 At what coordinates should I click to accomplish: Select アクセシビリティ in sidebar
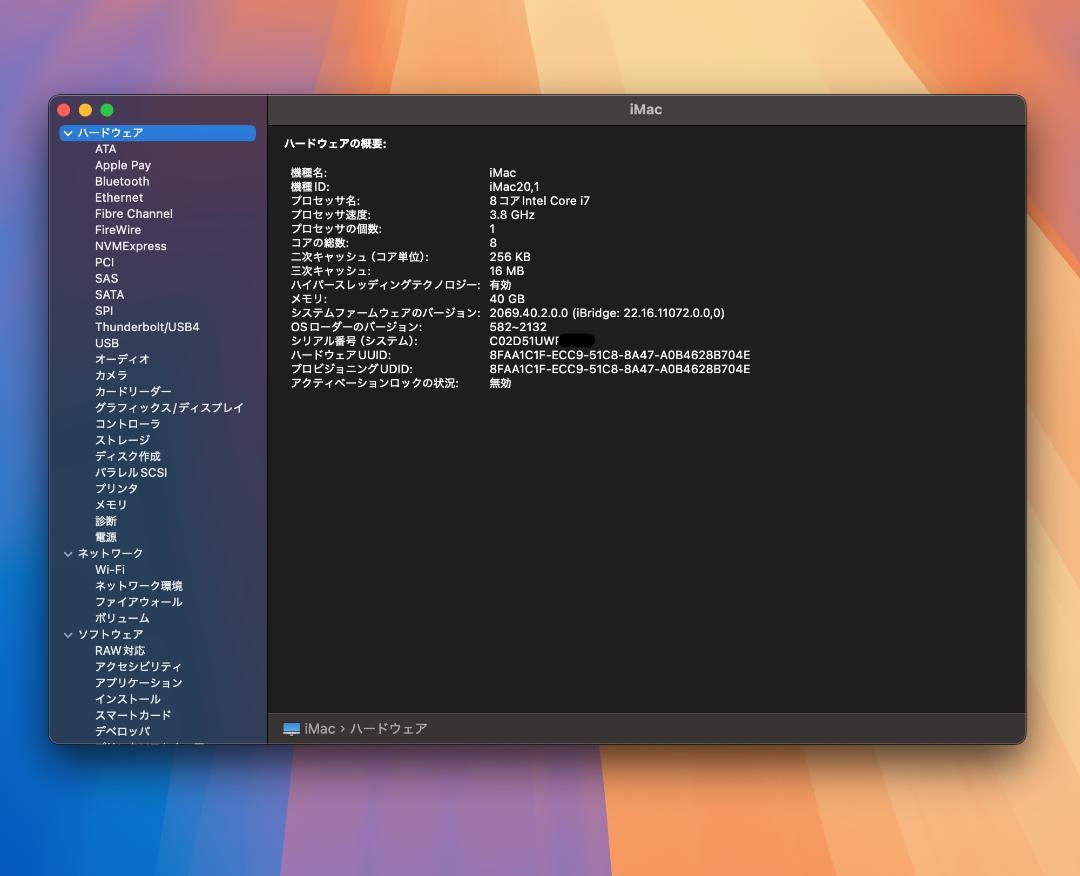tap(138, 667)
